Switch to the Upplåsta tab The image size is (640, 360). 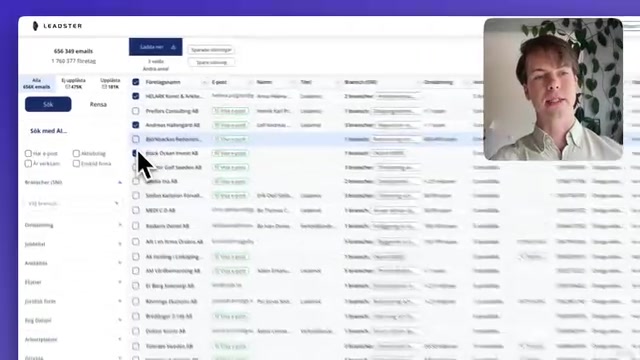tap(110, 84)
